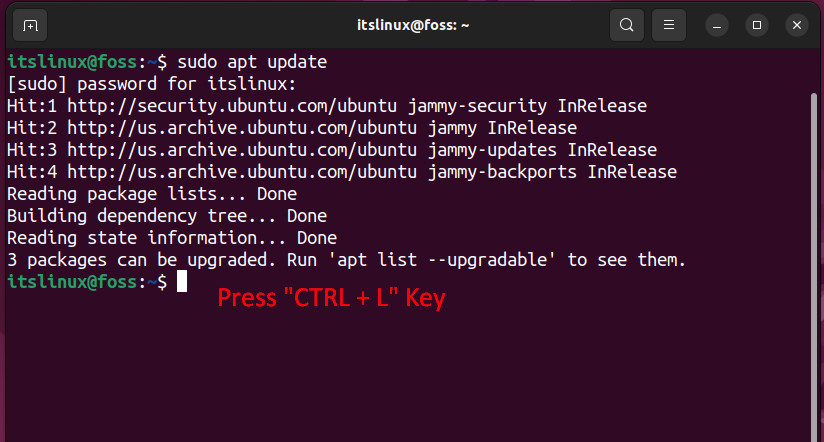Click the terminal vertical scrollbar
Screen dimensions: 824x442
[813, 265]
